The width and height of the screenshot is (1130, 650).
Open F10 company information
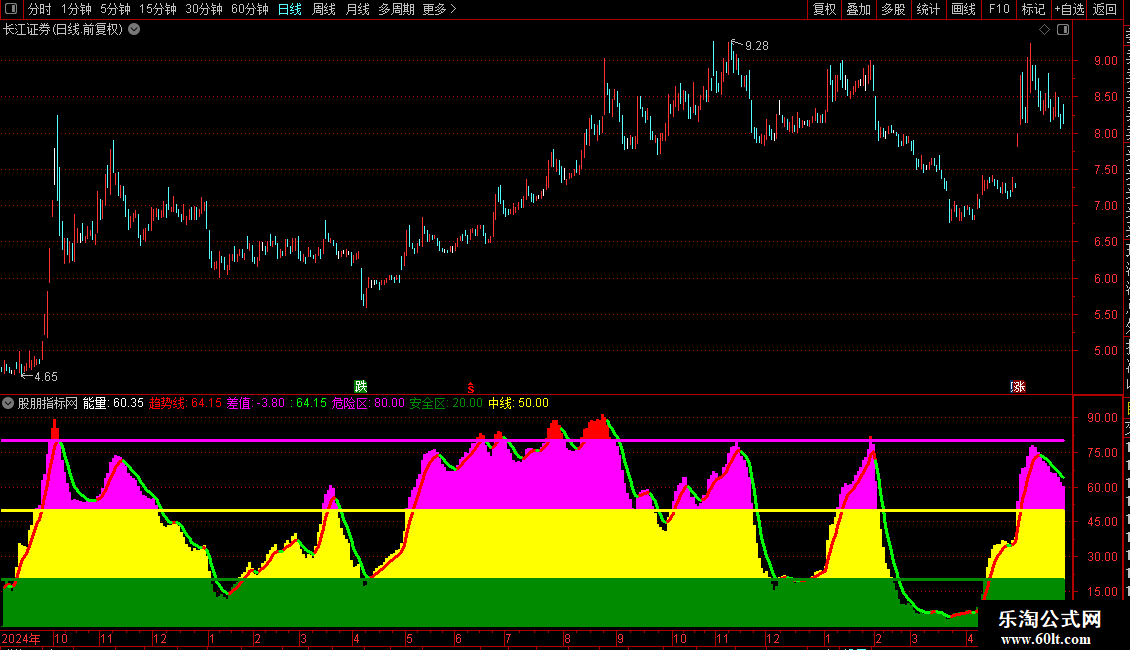[x=999, y=9]
